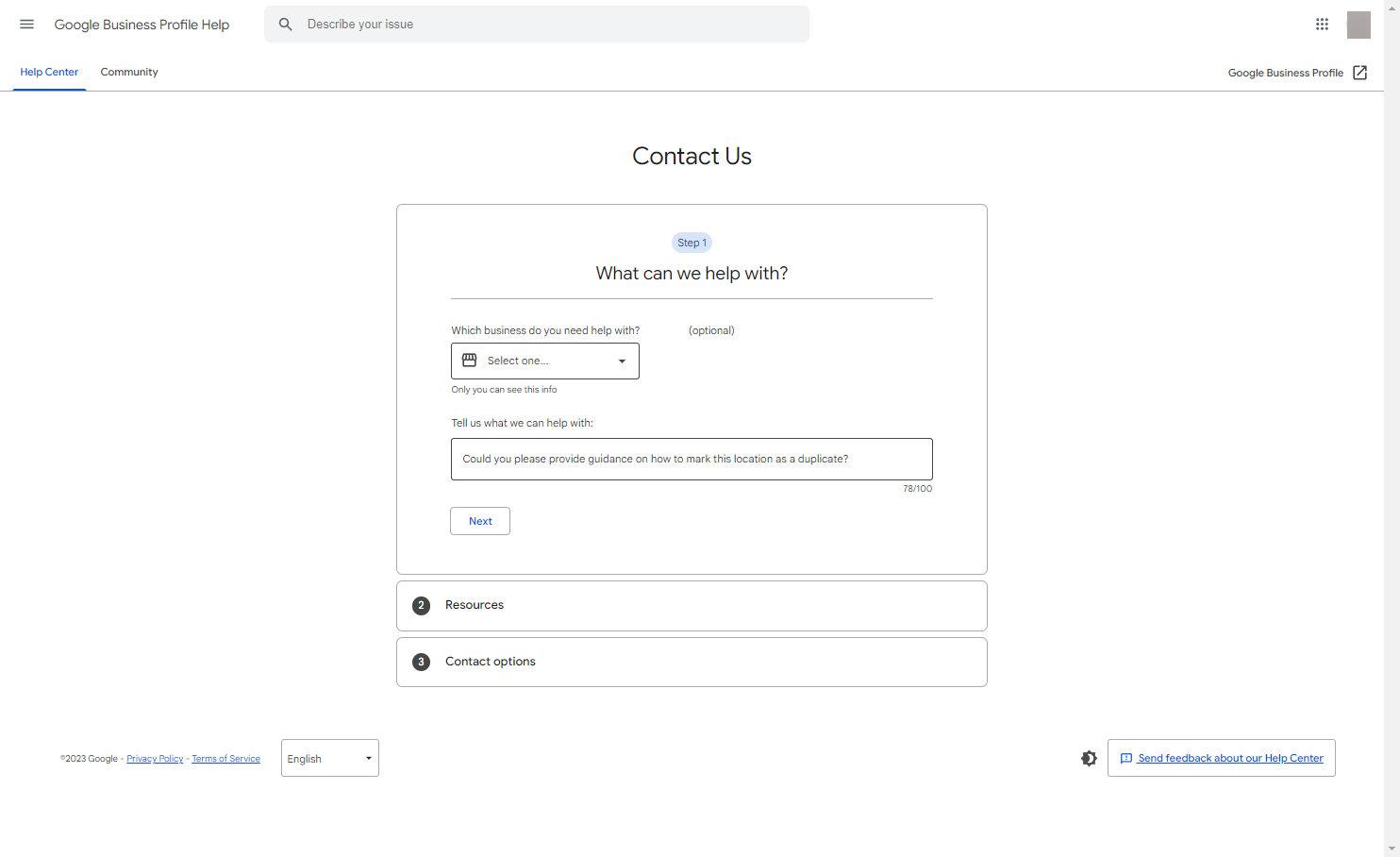Expand the Resources section
The width and height of the screenshot is (1400, 857).
tap(692, 606)
